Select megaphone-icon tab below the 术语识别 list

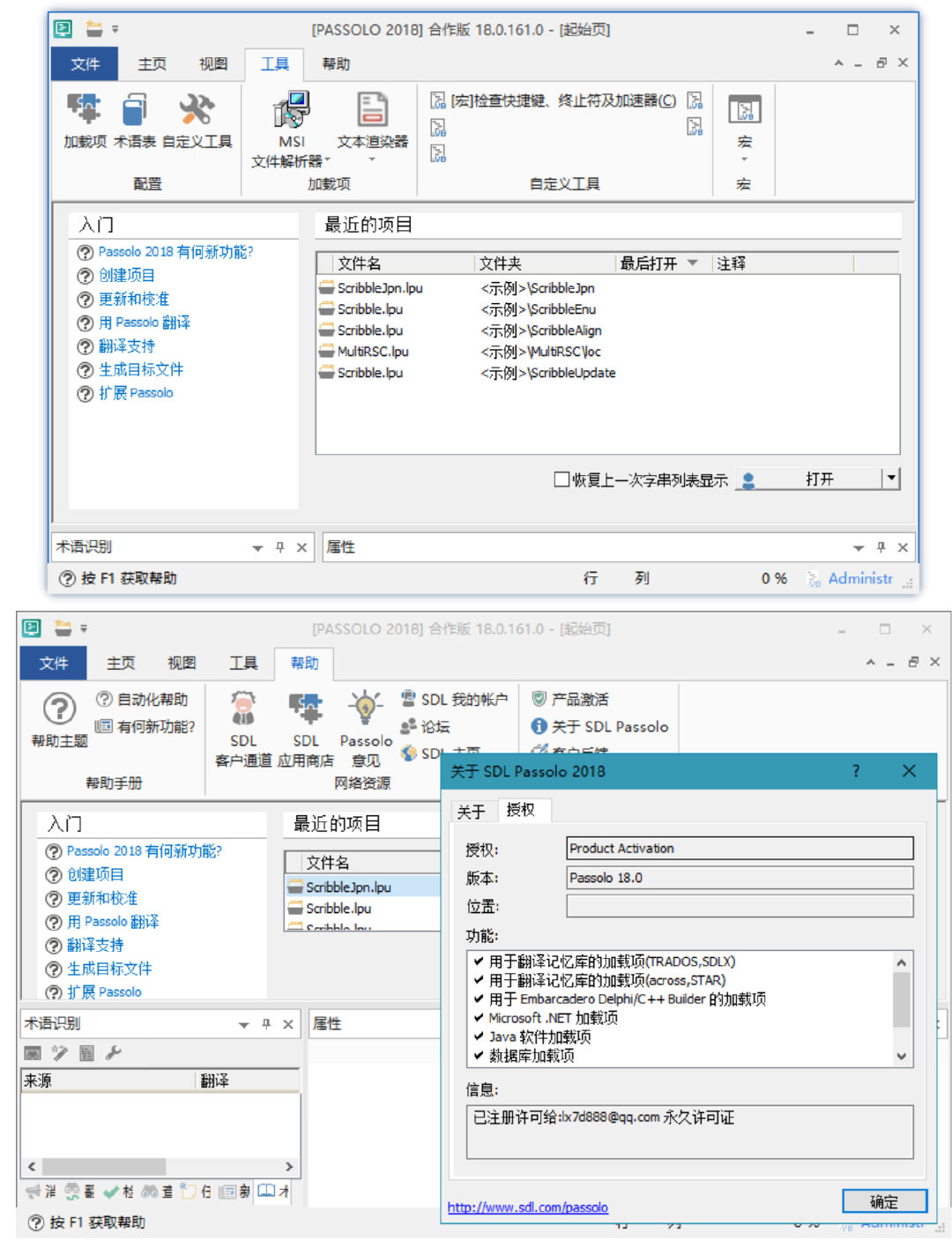pyautogui.click(x=41, y=1192)
